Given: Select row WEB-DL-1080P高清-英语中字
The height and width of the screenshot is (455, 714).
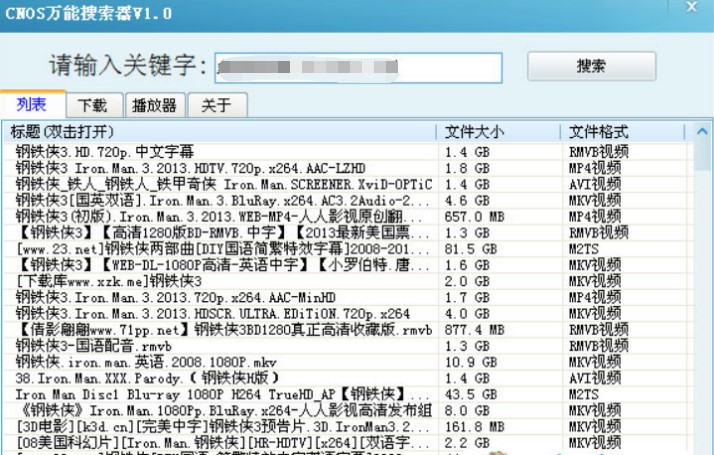Looking at the screenshot, I should click(348, 265).
